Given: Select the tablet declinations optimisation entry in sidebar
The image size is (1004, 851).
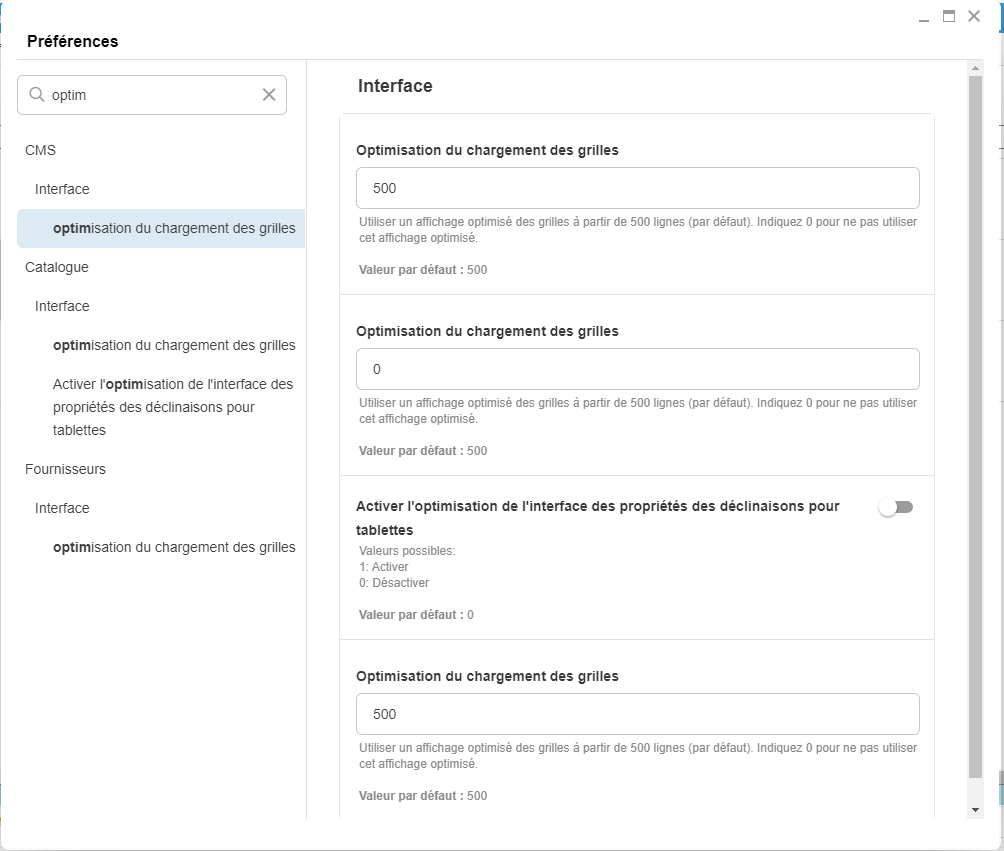Looking at the screenshot, I should (172, 407).
